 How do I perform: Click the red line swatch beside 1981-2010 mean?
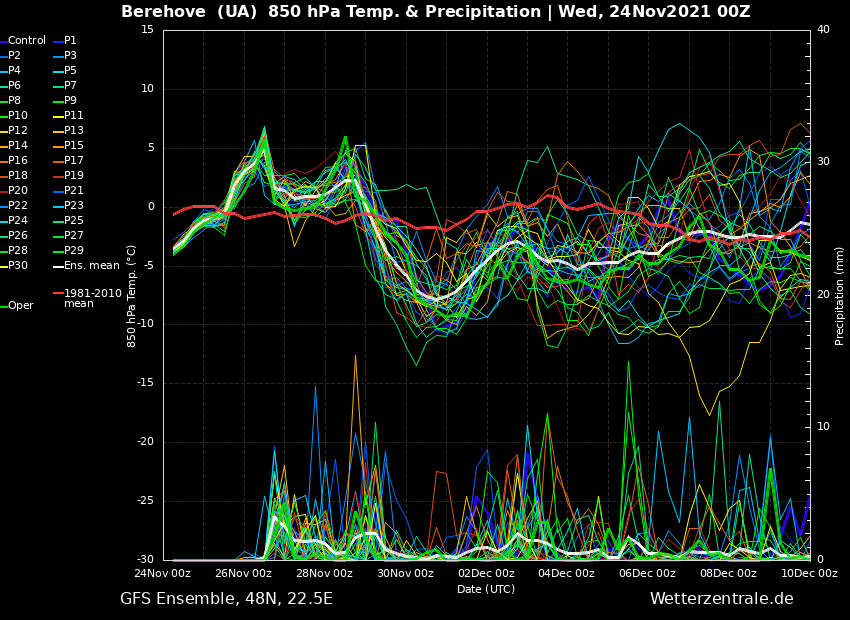[x=57, y=294]
